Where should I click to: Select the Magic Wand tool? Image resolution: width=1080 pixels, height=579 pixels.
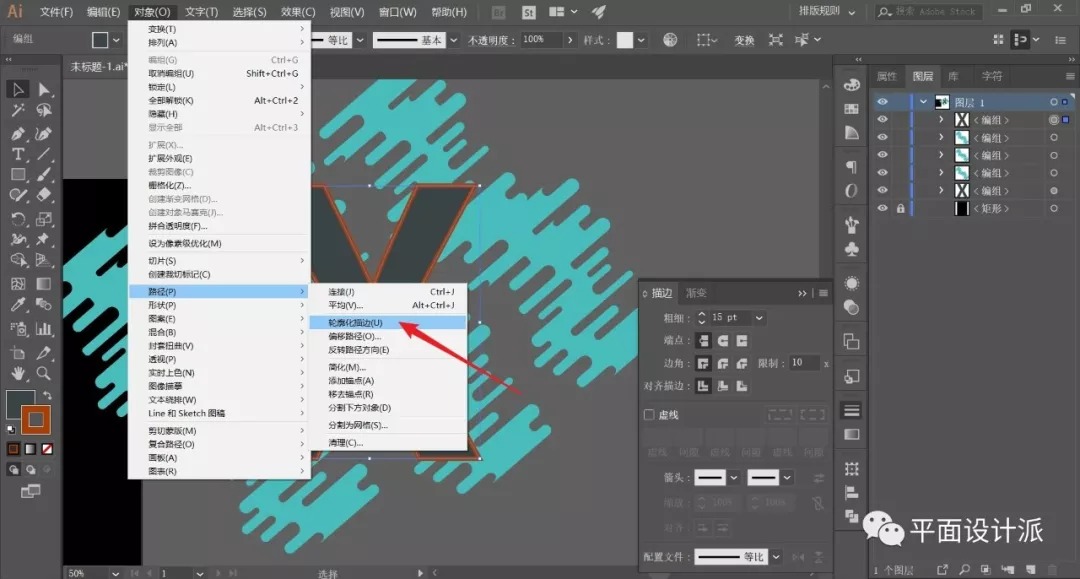tap(18, 110)
